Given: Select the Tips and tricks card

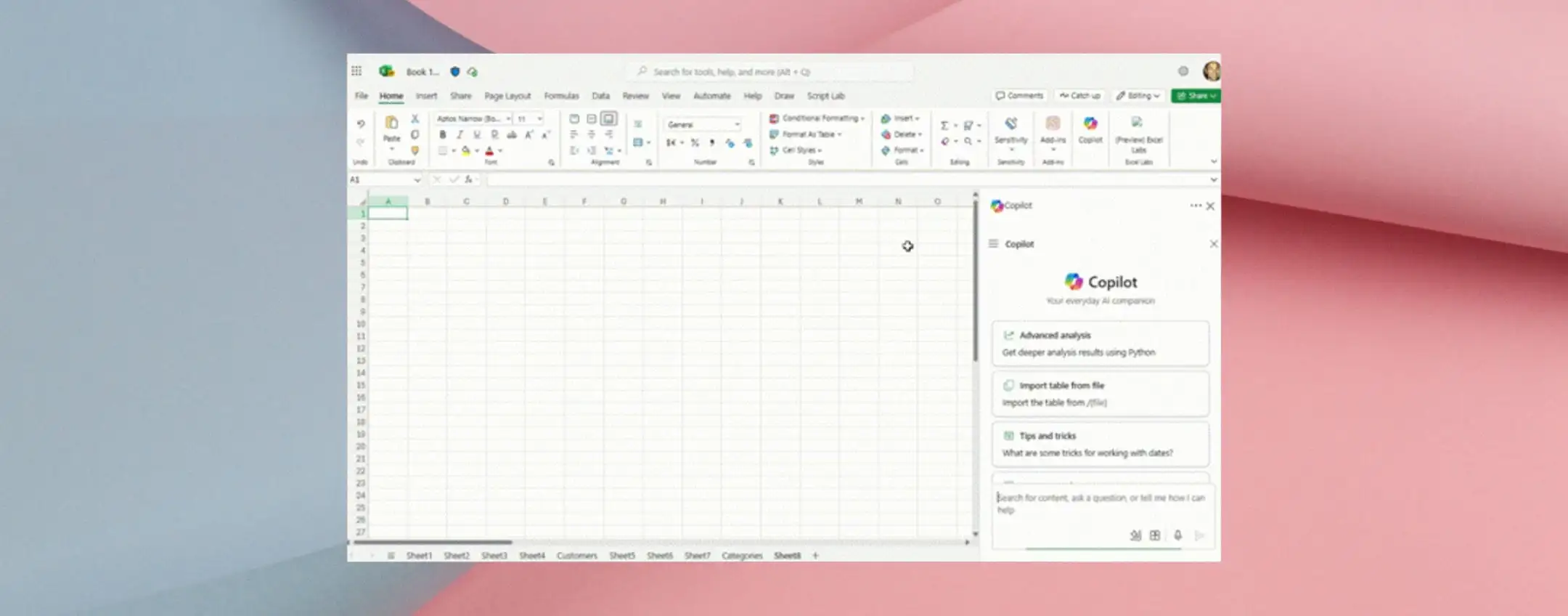Looking at the screenshot, I should [x=1101, y=444].
